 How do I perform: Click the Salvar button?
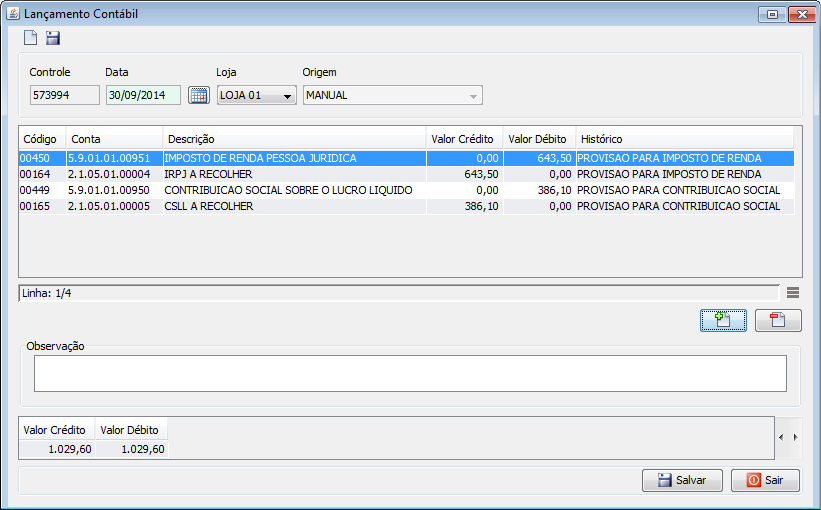point(682,480)
